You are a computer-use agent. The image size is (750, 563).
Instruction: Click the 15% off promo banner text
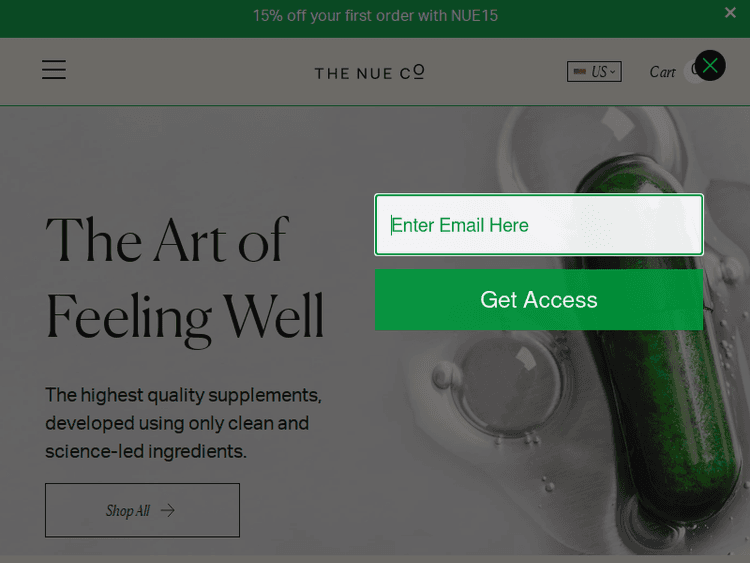(x=375, y=16)
